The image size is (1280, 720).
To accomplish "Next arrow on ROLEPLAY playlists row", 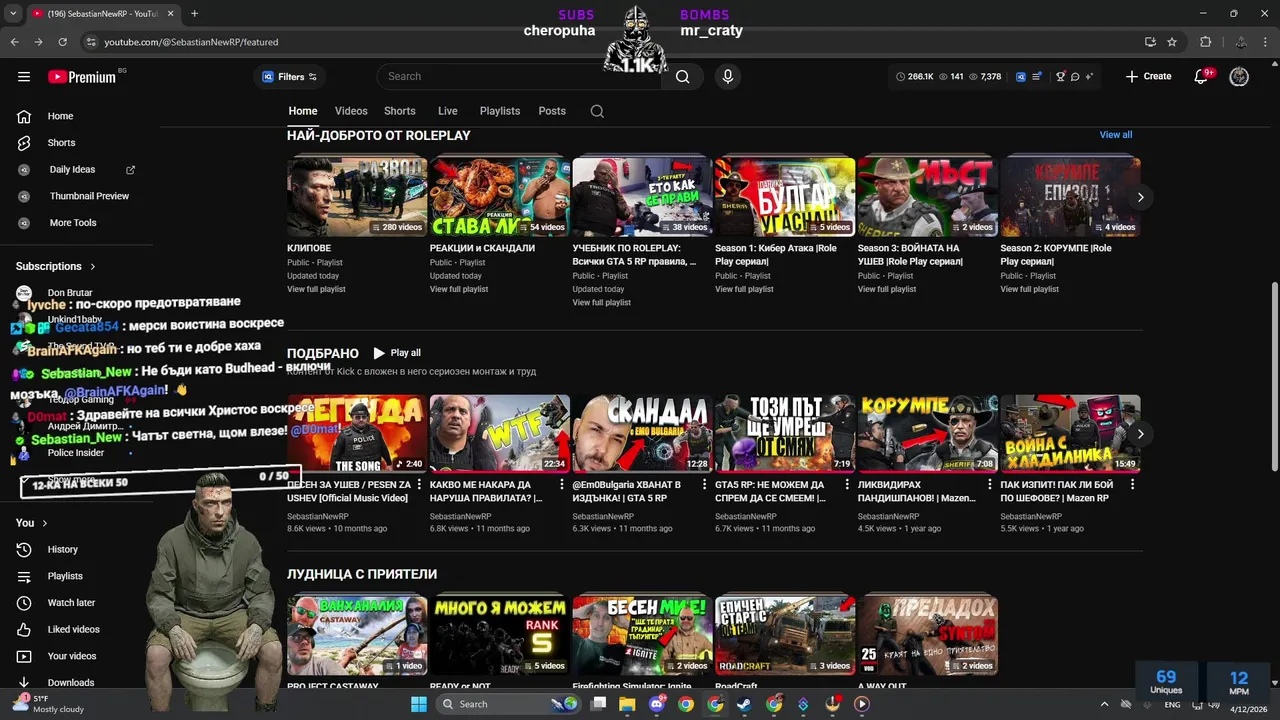I will 1140,197.
